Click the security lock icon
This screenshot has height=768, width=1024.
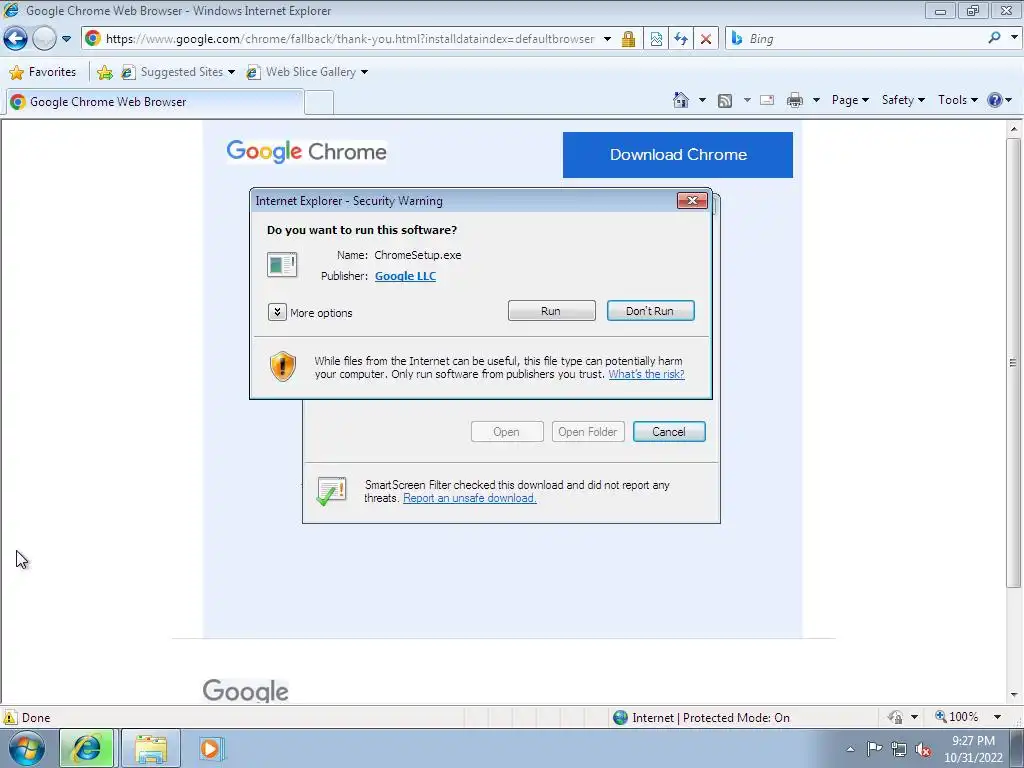pos(628,39)
